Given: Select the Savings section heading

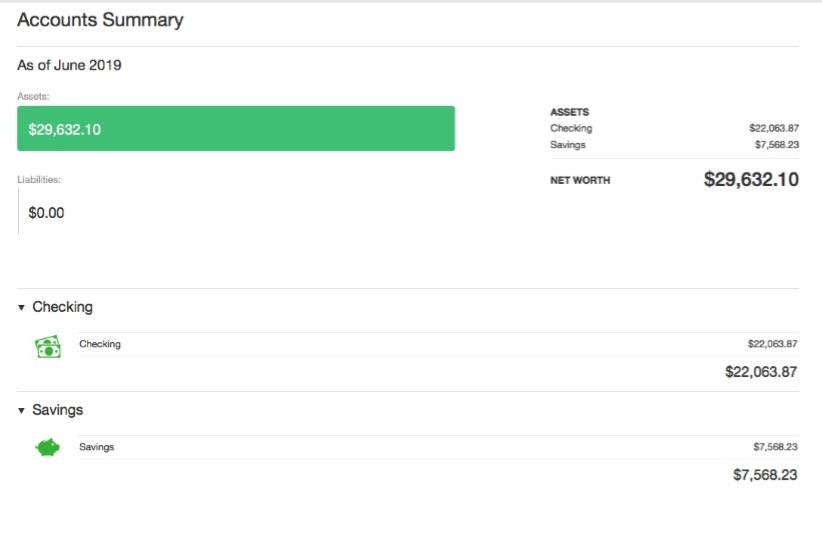Looking at the screenshot, I should pyautogui.click(x=58, y=409).
